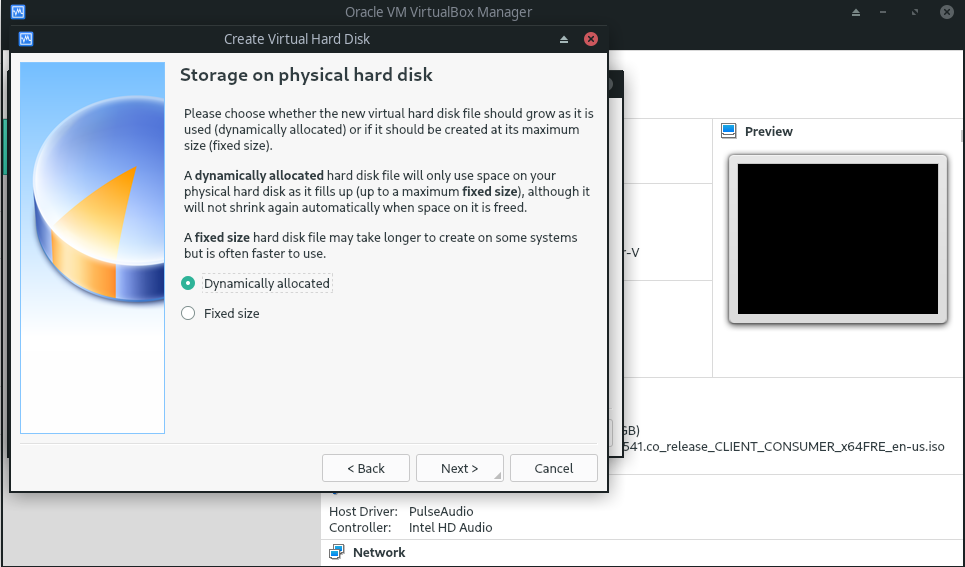Minimize the VirtualBox Manager window
Image resolution: width=965 pixels, height=567 pixels.
pyautogui.click(x=887, y=12)
